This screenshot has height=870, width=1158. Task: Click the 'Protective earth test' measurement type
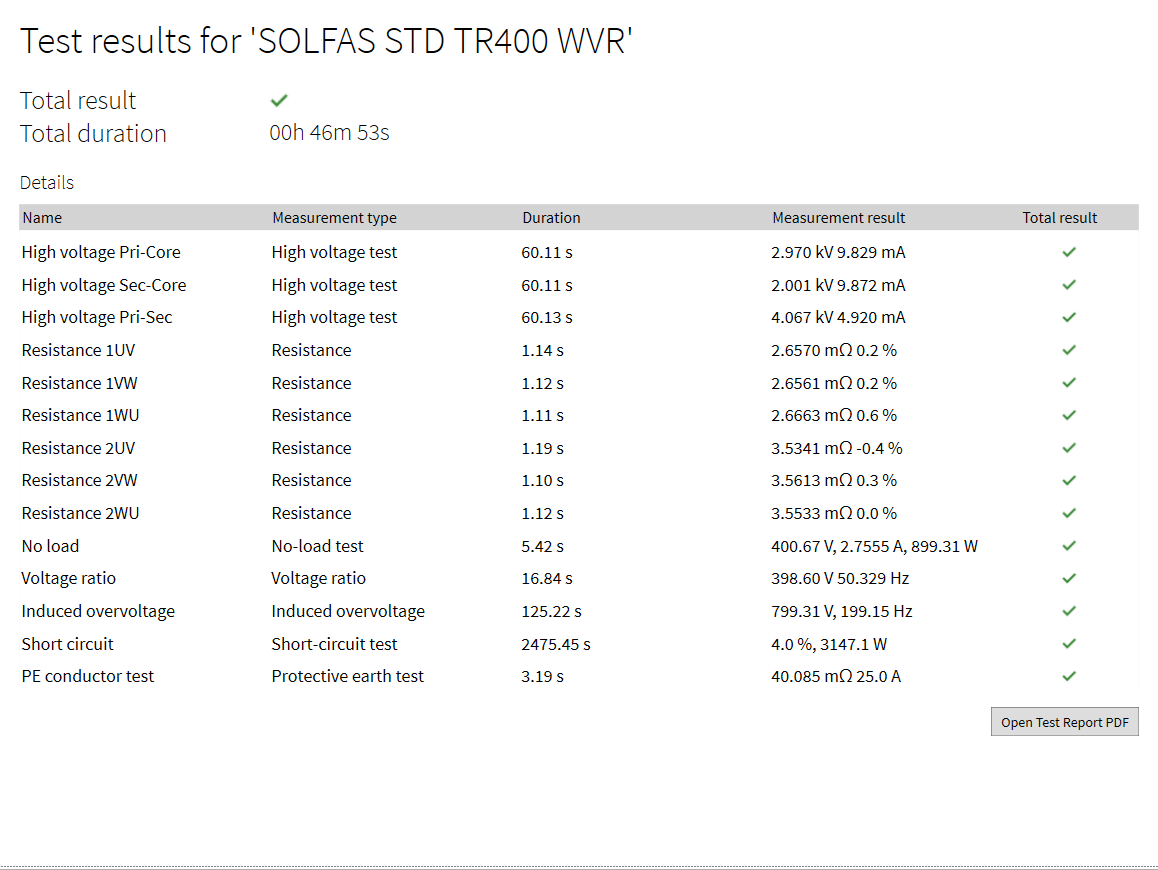pyautogui.click(x=348, y=677)
